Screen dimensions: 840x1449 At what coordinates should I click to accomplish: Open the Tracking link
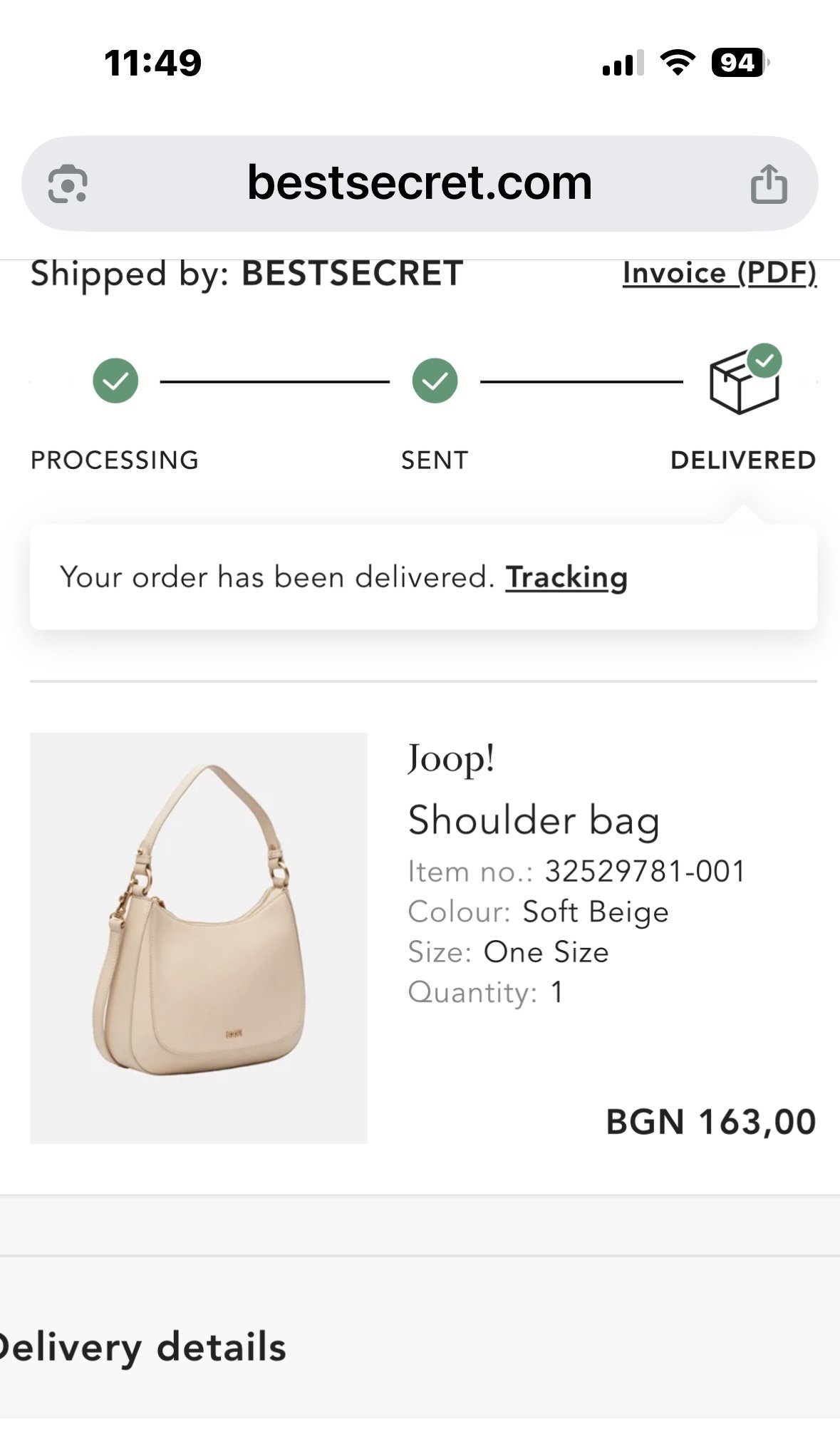[x=566, y=577]
